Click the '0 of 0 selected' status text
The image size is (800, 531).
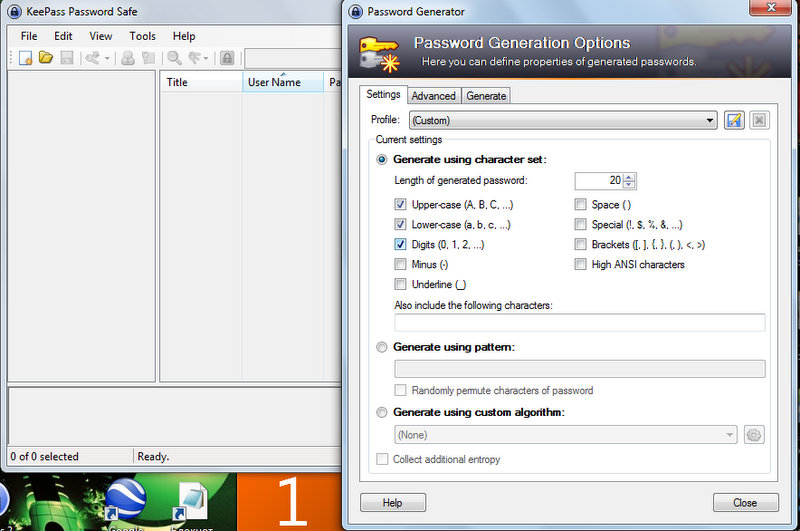(44, 457)
